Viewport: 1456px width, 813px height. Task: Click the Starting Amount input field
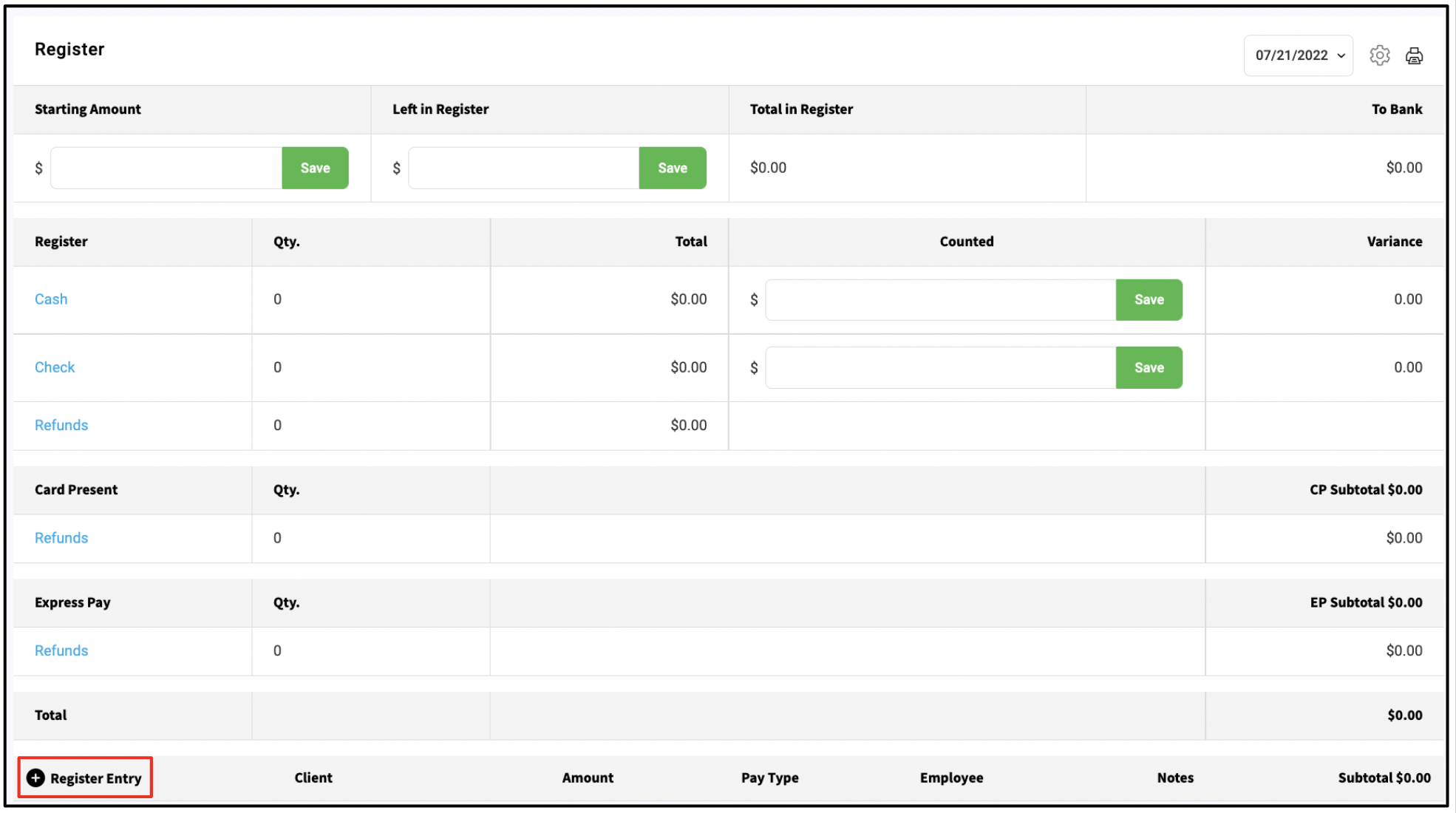pyautogui.click(x=166, y=168)
